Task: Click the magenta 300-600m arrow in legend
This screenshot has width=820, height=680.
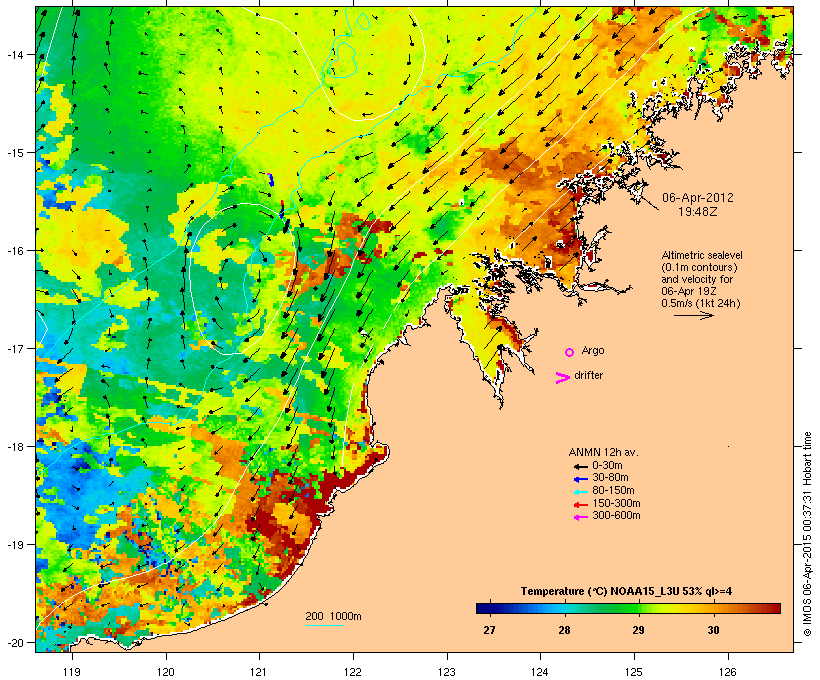Action: [580, 517]
